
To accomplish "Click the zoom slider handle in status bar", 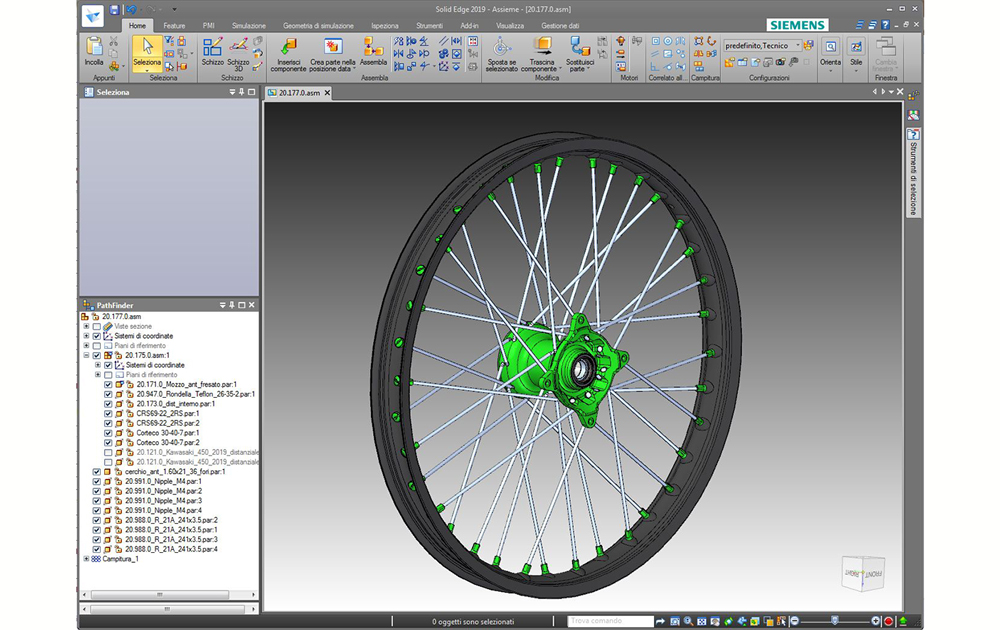I will coord(834,621).
